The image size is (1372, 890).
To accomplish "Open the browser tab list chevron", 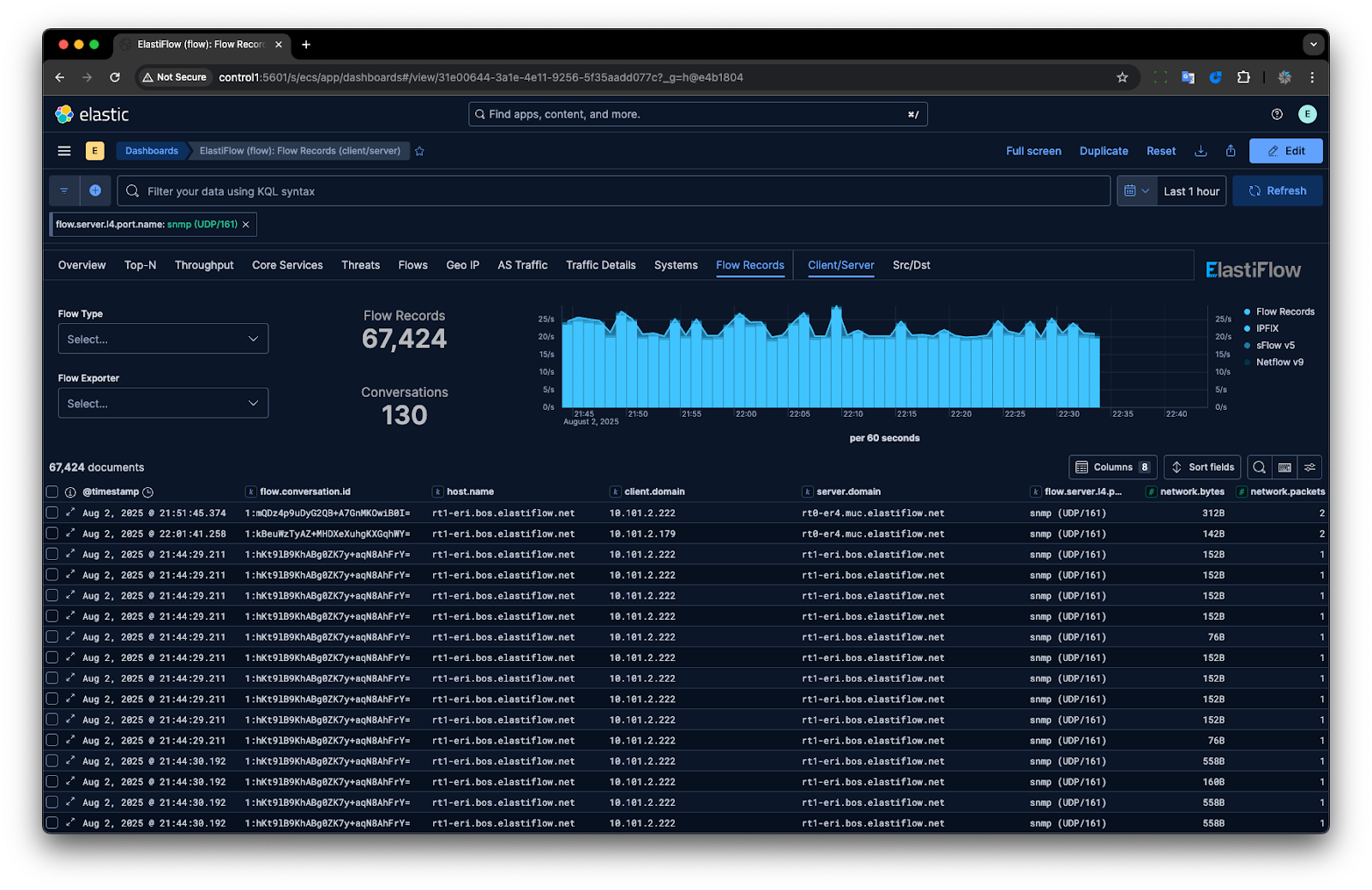I will pos(1313,45).
